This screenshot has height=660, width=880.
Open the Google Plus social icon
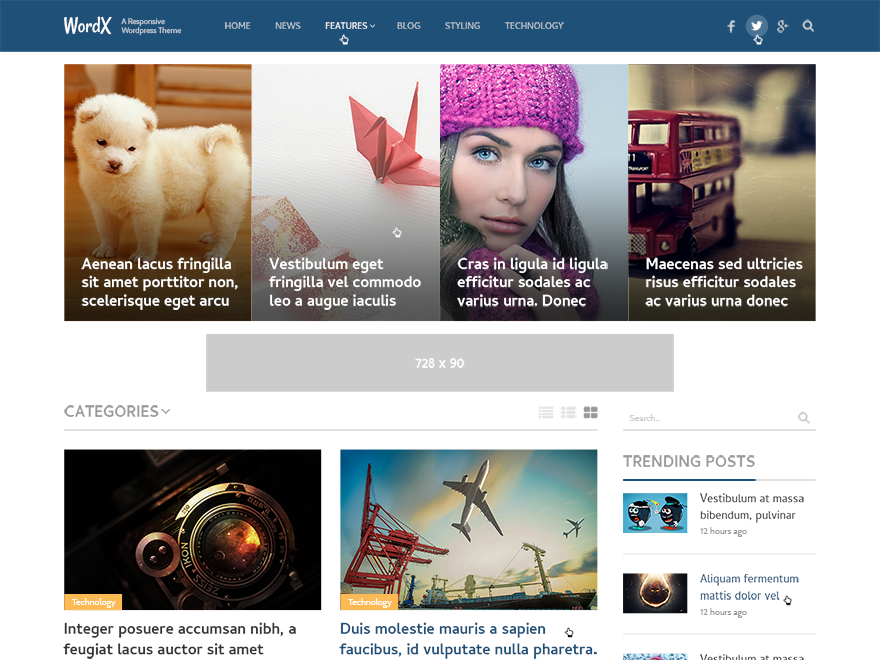pos(782,26)
